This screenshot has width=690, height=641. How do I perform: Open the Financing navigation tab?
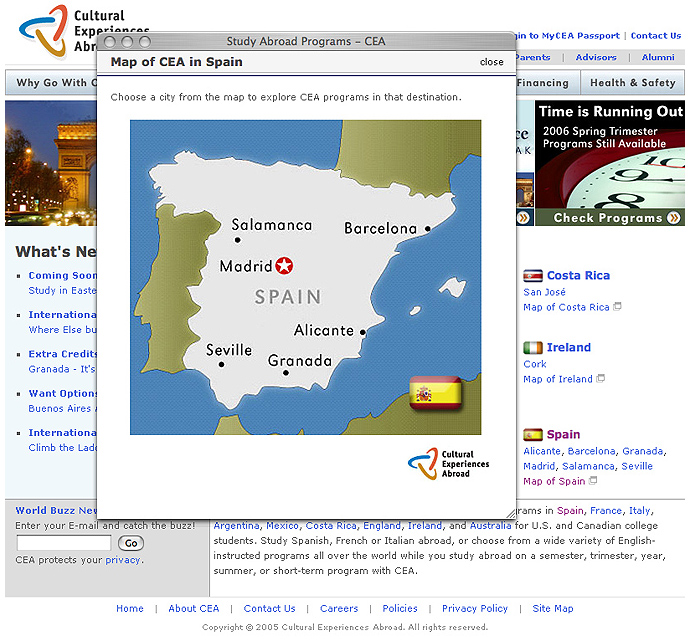pyautogui.click(x=545, y=83)
